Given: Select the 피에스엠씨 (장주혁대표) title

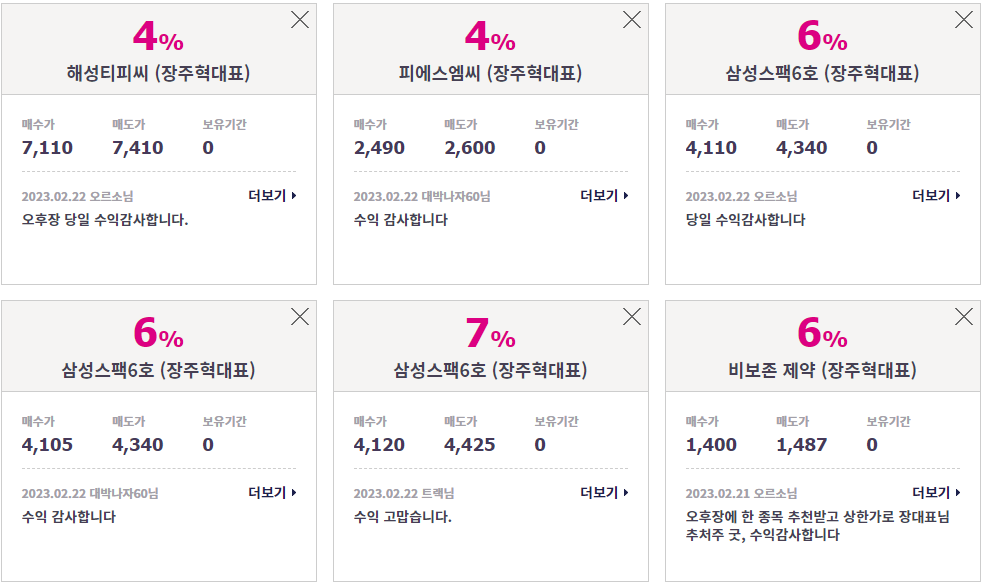Looking at the screenshot, I should [490, 73].
